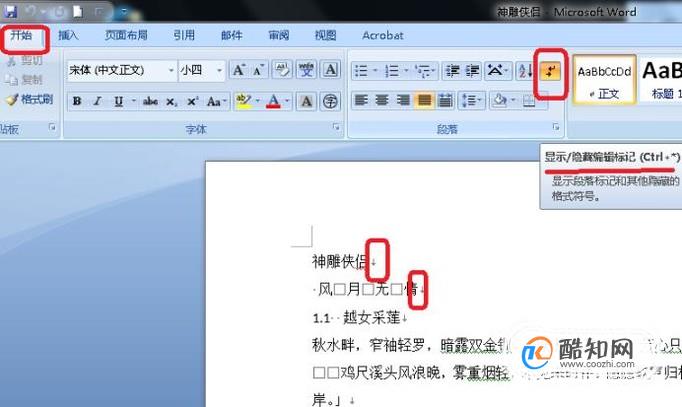The height and width of the screenshot is (407, 682).
Task: Click the align text right icon
Action: [403, 101]
